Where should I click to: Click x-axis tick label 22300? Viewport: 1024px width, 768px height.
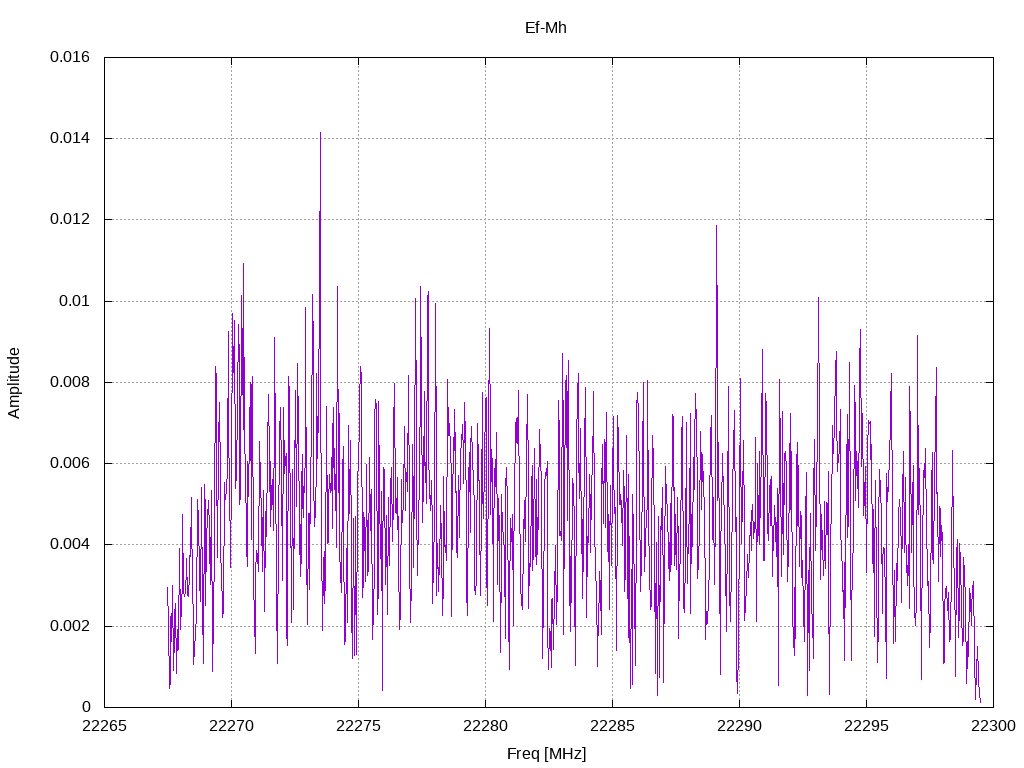point(993,726)
